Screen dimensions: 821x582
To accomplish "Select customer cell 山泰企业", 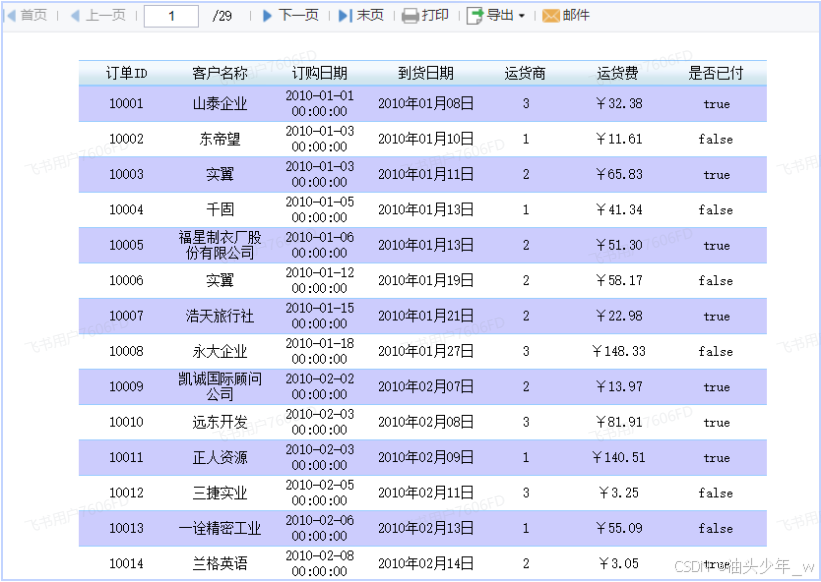I will pos(219,104).
